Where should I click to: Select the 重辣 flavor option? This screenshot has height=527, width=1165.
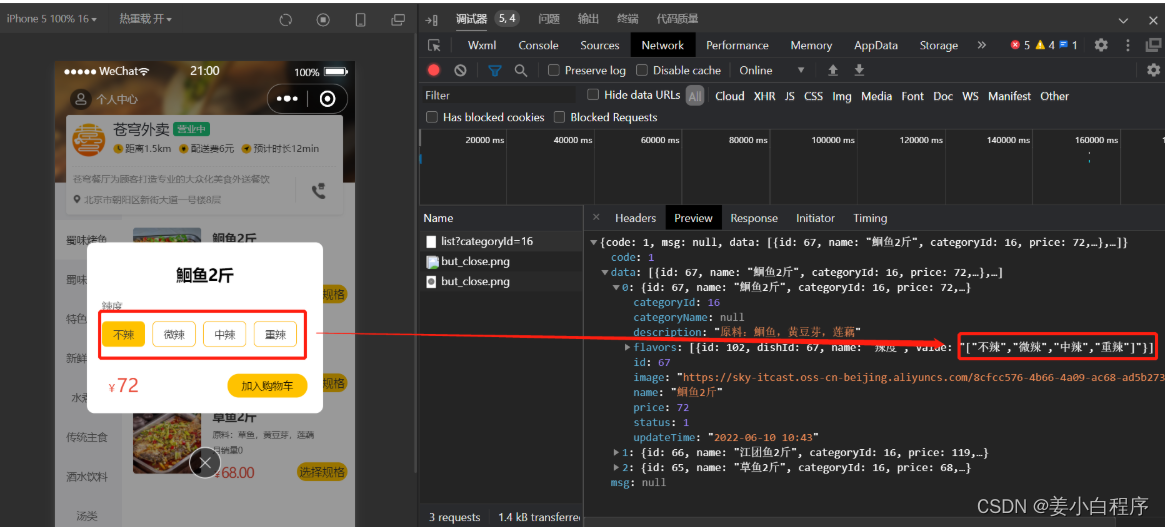click(x=275, y=334)
